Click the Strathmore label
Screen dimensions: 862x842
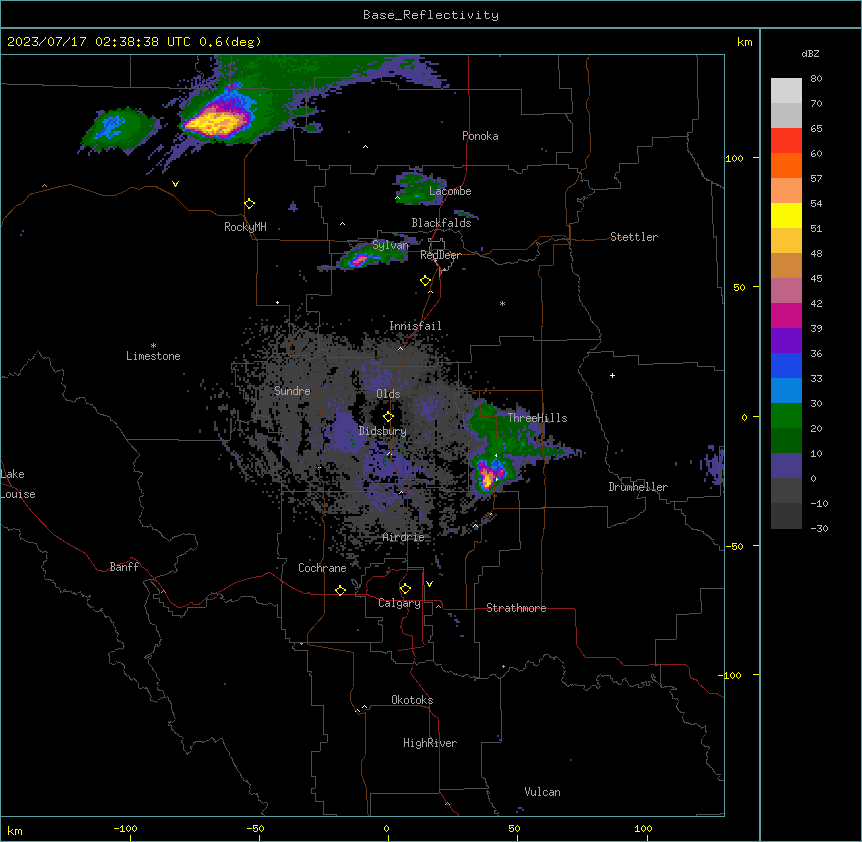coord(516,608)
